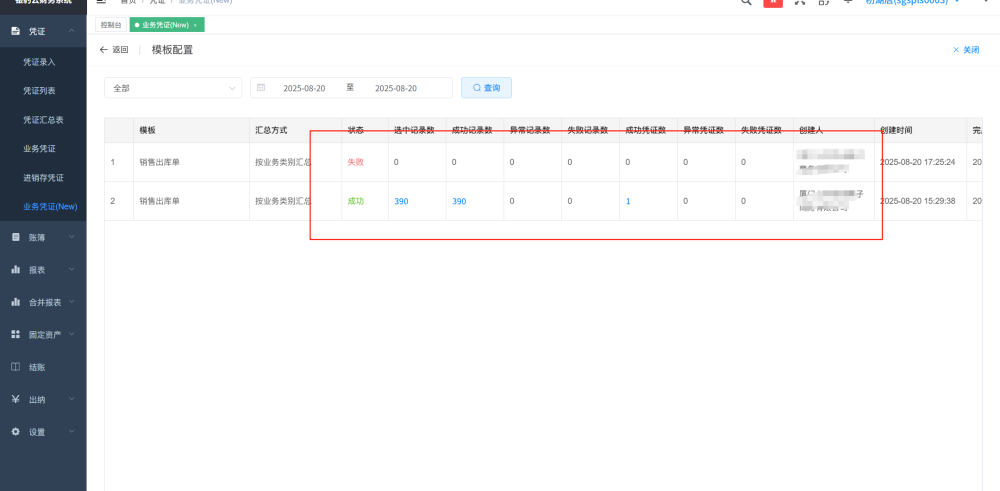Screen dimensions: 1000x491
Task: Click the 凭证 document icon in sidebar
Action: pyautogui.click(x=16, y=31)
